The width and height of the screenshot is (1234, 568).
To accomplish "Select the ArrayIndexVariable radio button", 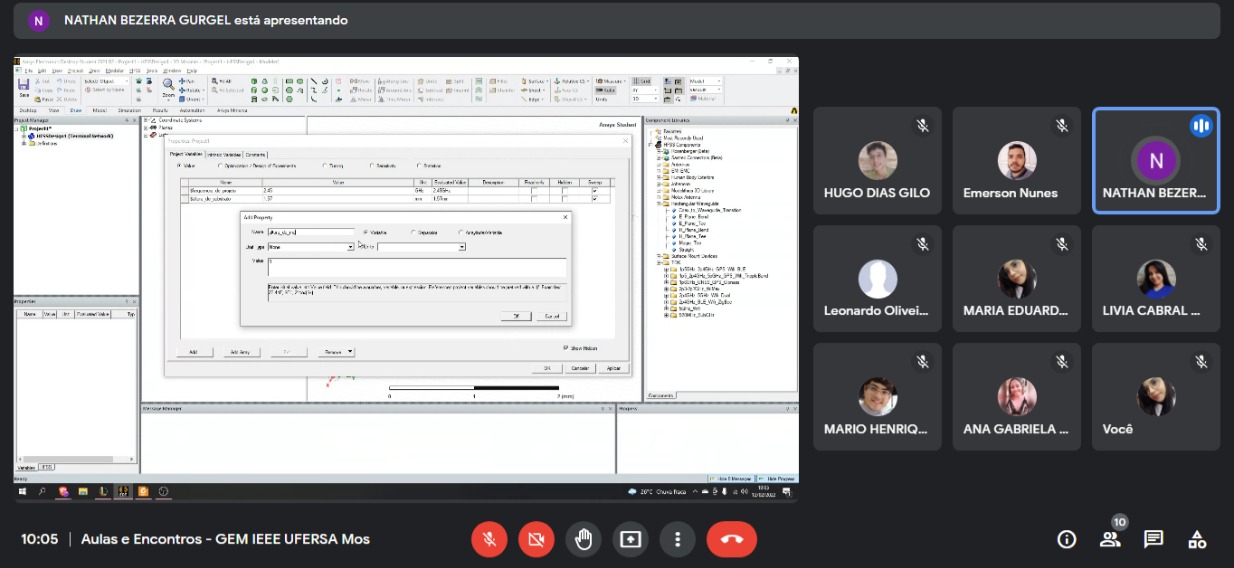I will click(460, 232).
